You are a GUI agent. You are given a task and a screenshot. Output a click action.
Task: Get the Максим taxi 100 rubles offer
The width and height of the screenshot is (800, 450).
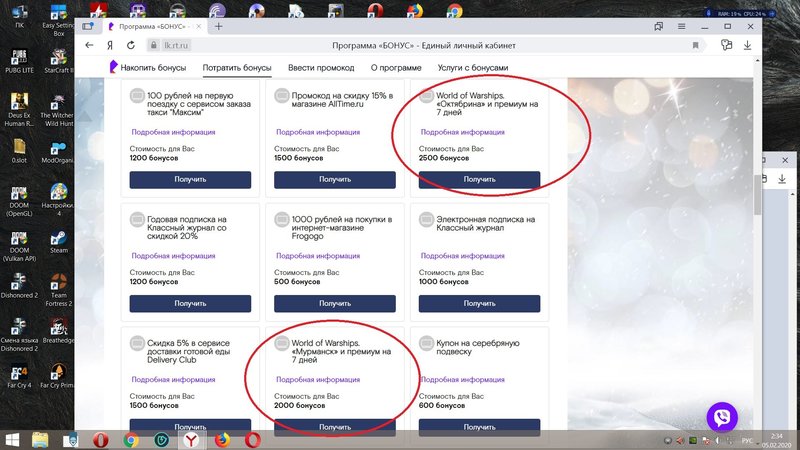(190, 180)
